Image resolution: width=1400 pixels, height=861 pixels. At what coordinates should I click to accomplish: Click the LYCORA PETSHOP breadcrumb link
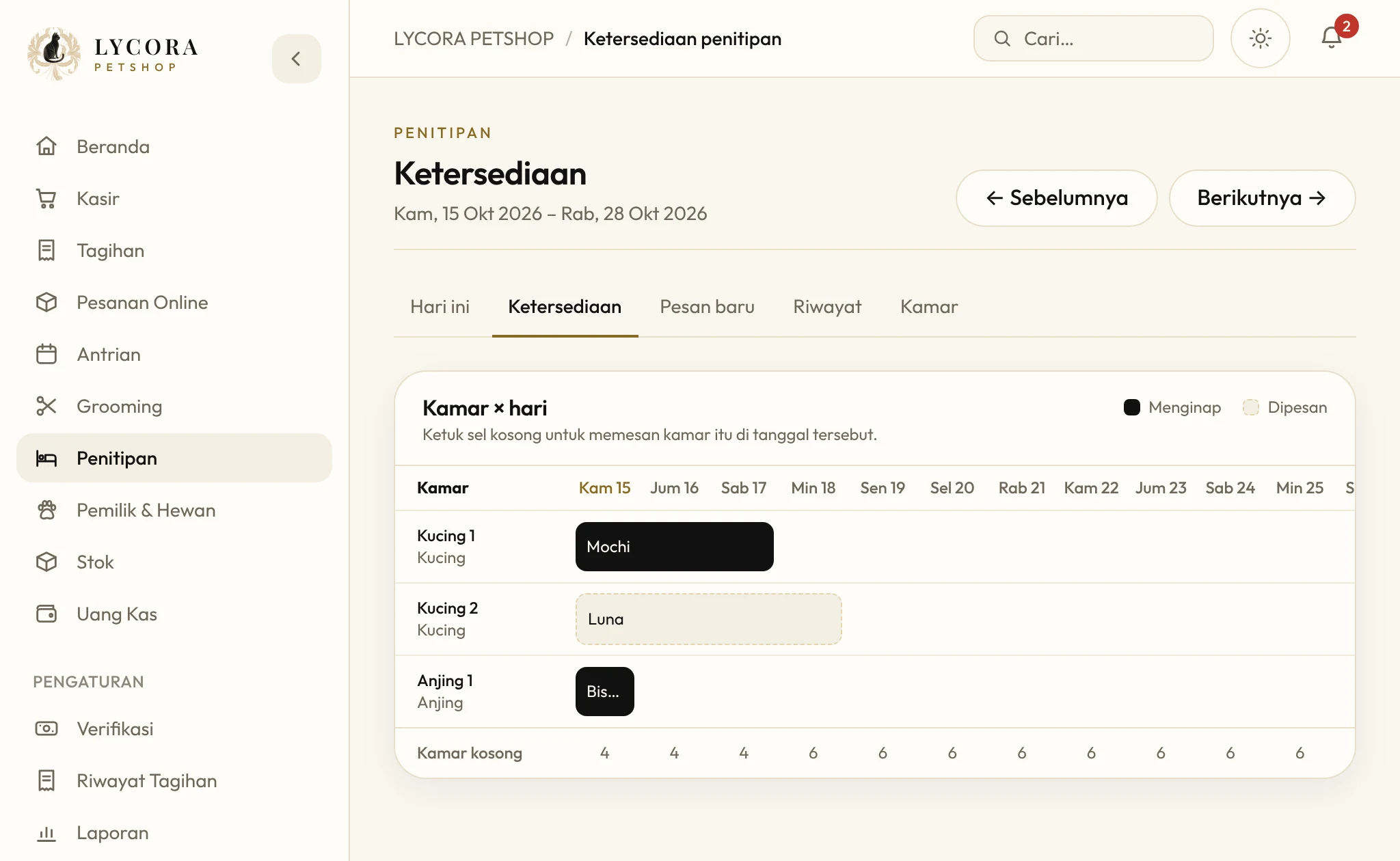[x=474, y=39]
